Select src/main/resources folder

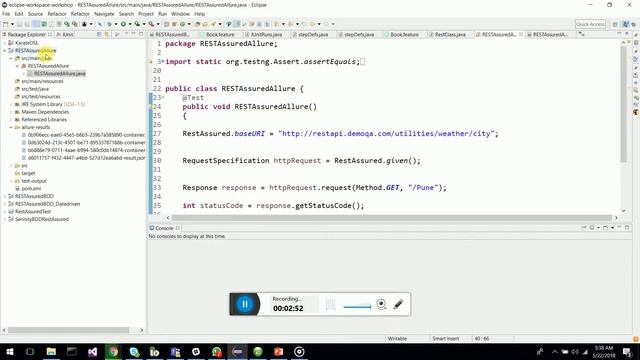42,81
